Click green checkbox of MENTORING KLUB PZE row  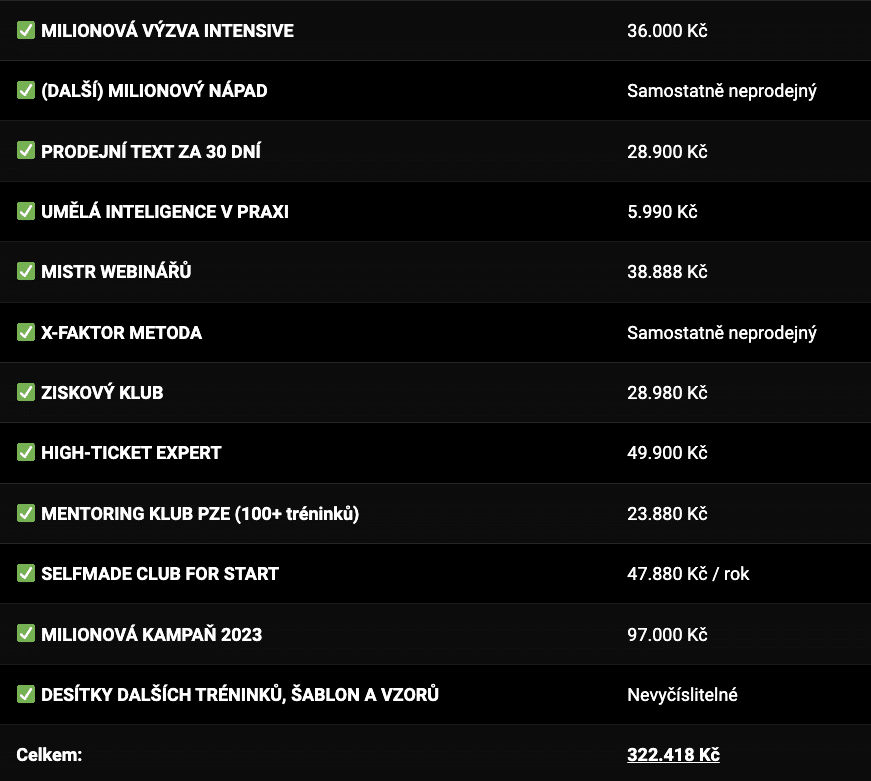[x=26, y=513]
